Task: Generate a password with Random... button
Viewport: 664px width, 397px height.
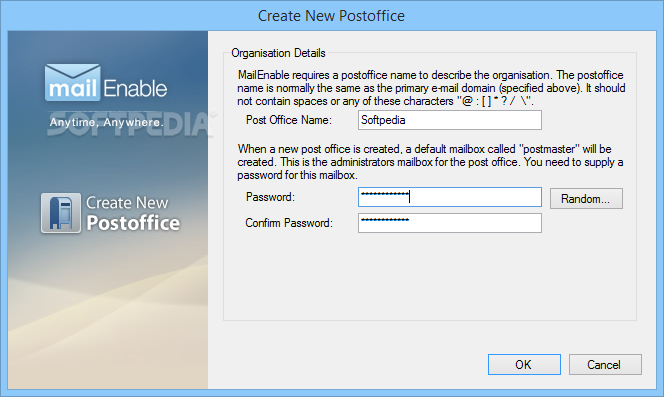Action: point(586,199)
